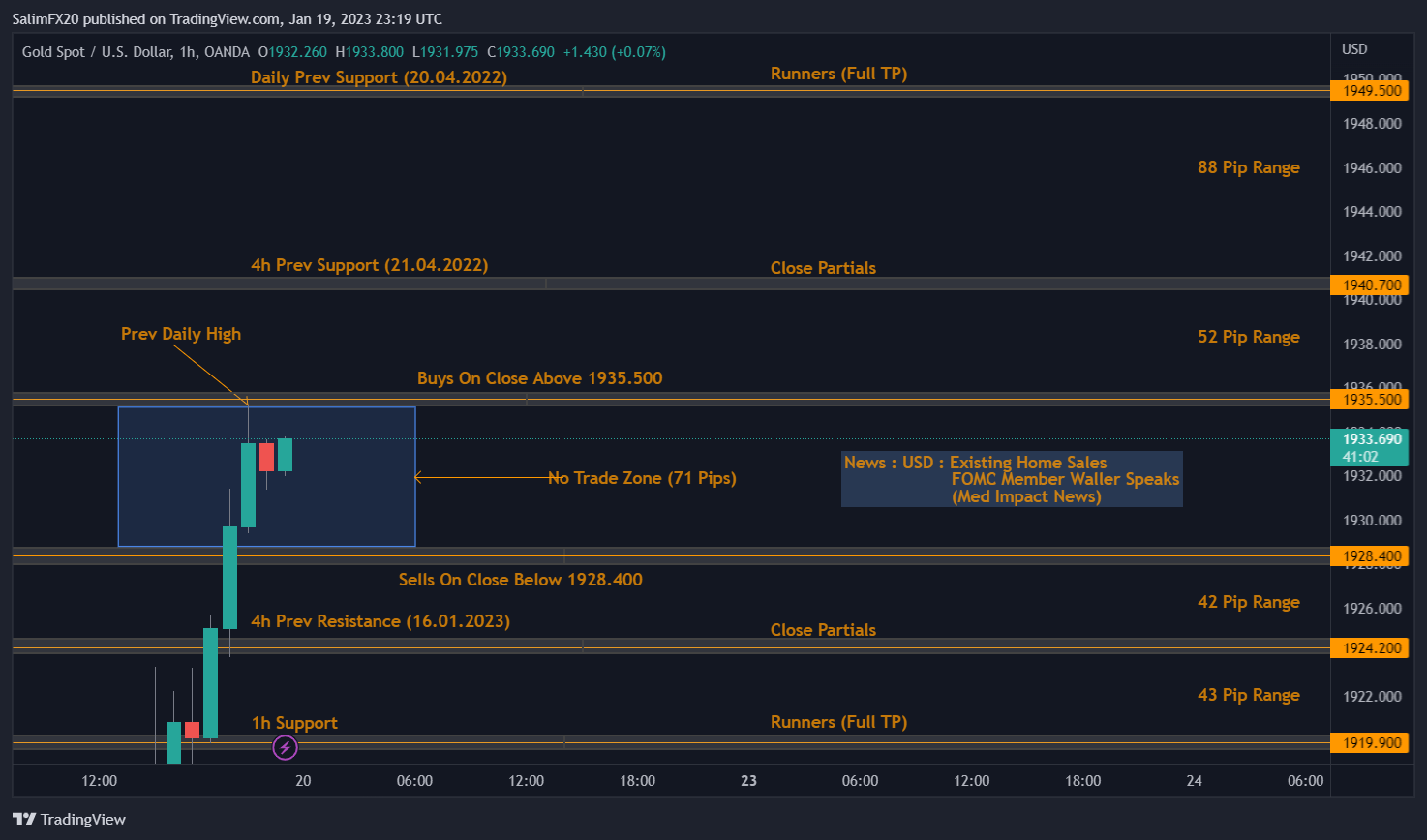Click the orange 1928.400 sell trigger price tag
Screen dimensions: 1427x840
[1369, 555]
